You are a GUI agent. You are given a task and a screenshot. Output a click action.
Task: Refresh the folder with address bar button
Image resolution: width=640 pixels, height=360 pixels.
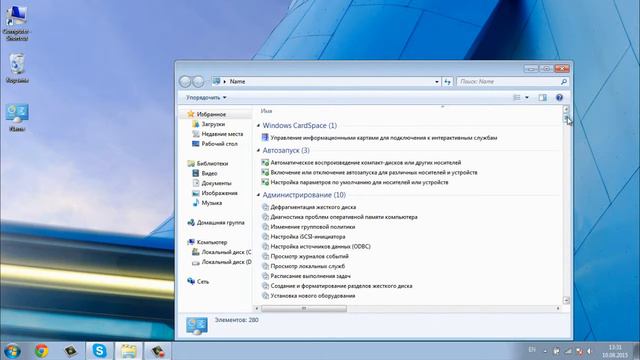click(448, 82)
